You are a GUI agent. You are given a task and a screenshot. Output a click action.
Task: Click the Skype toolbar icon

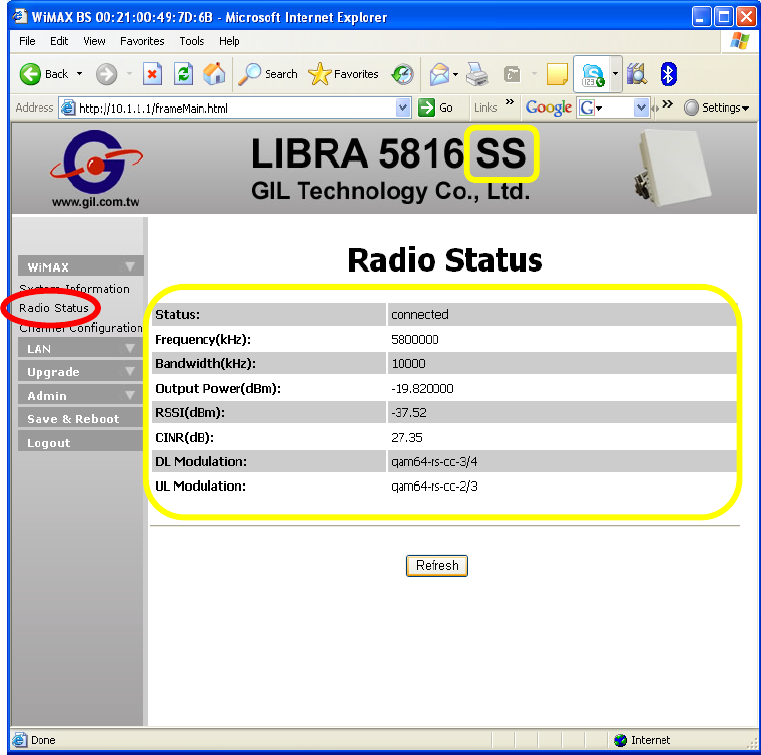tap(593, 75)
